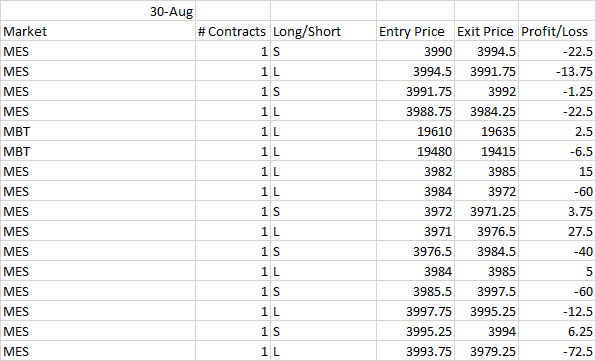The image size is (596, 361).
Task: Select the entry price cell 3976.5
Action: click(415, 251)
